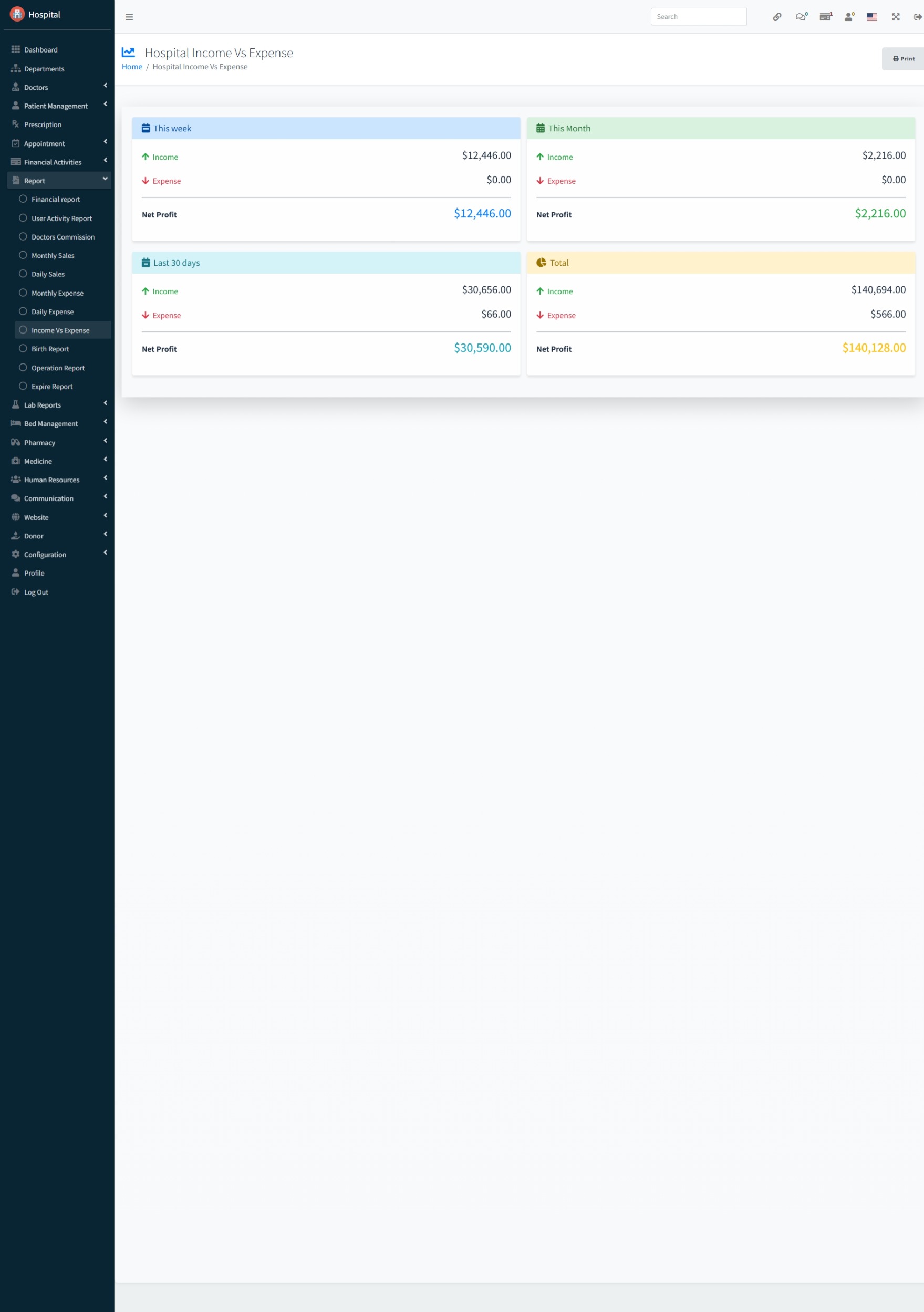Click the Bed Management bed icon
Image resolution: width=924 pixels, height=1312 pixels.
[x=15, y=423]
